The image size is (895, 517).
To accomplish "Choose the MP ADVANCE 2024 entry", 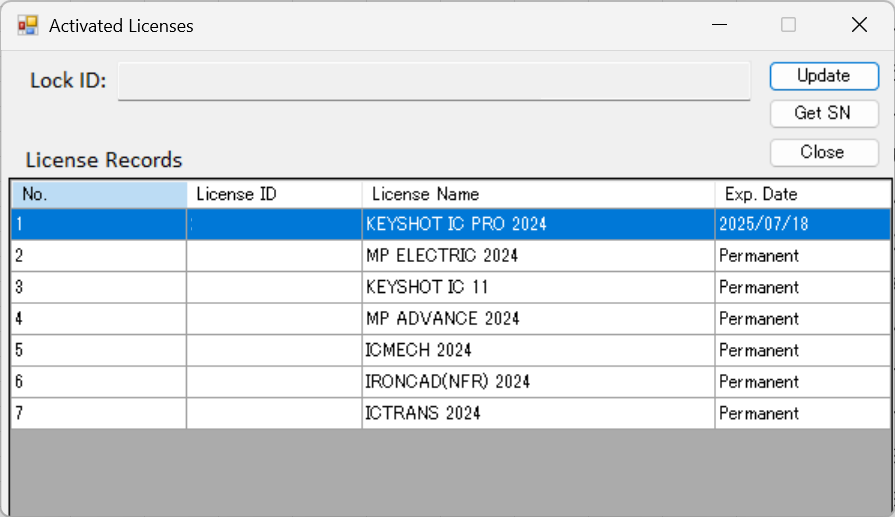I will click(x=443, y=319).
